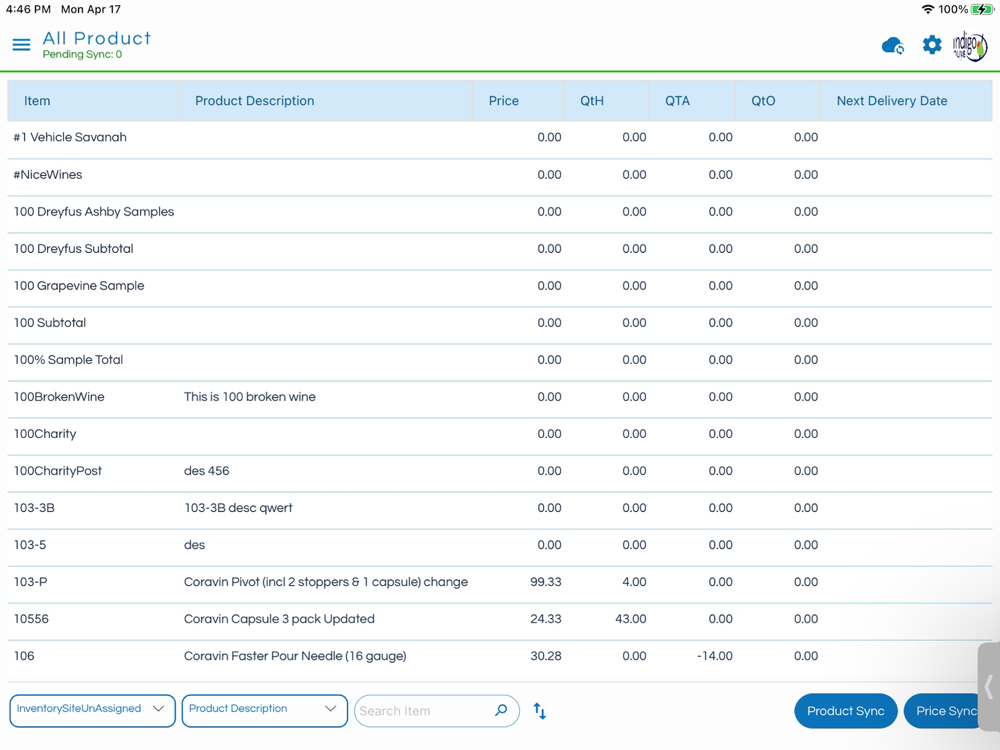Click description 'This is 100 broken wine'
Viewport: 1000px width, 750px height.
click(x=249, y=397)
